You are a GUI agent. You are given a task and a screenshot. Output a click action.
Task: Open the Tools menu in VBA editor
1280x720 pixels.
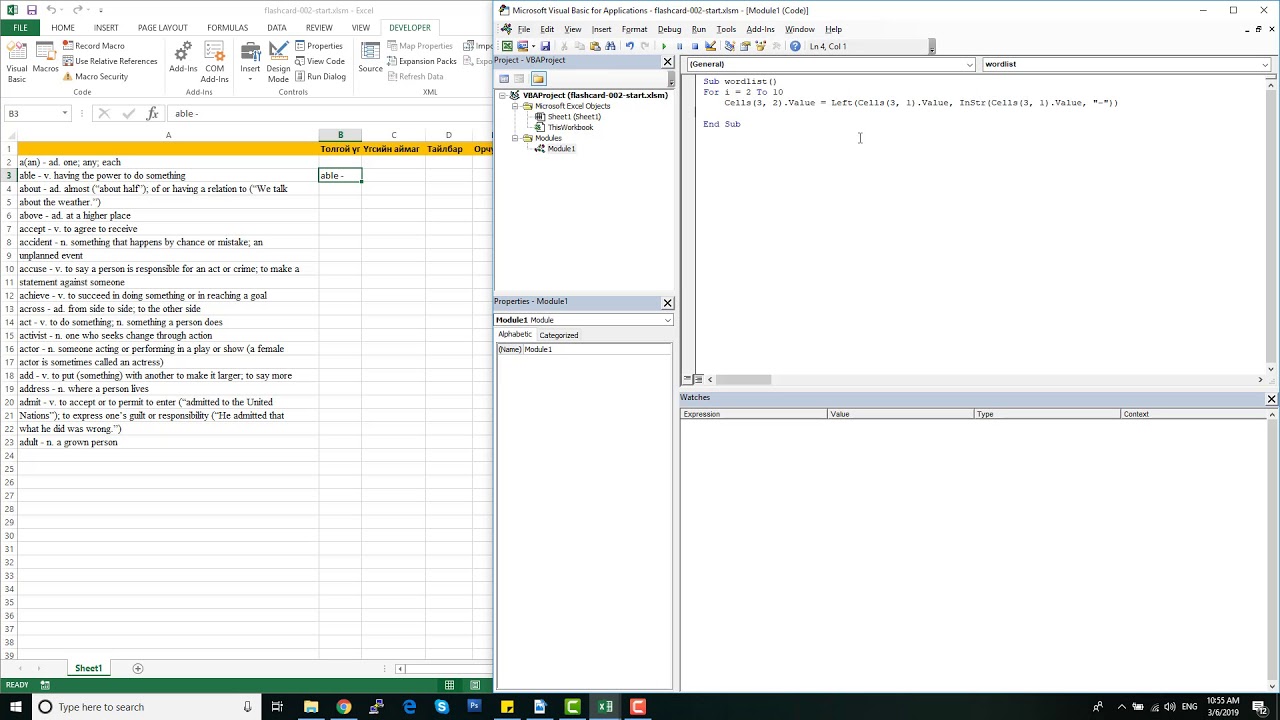click(726, 29)
